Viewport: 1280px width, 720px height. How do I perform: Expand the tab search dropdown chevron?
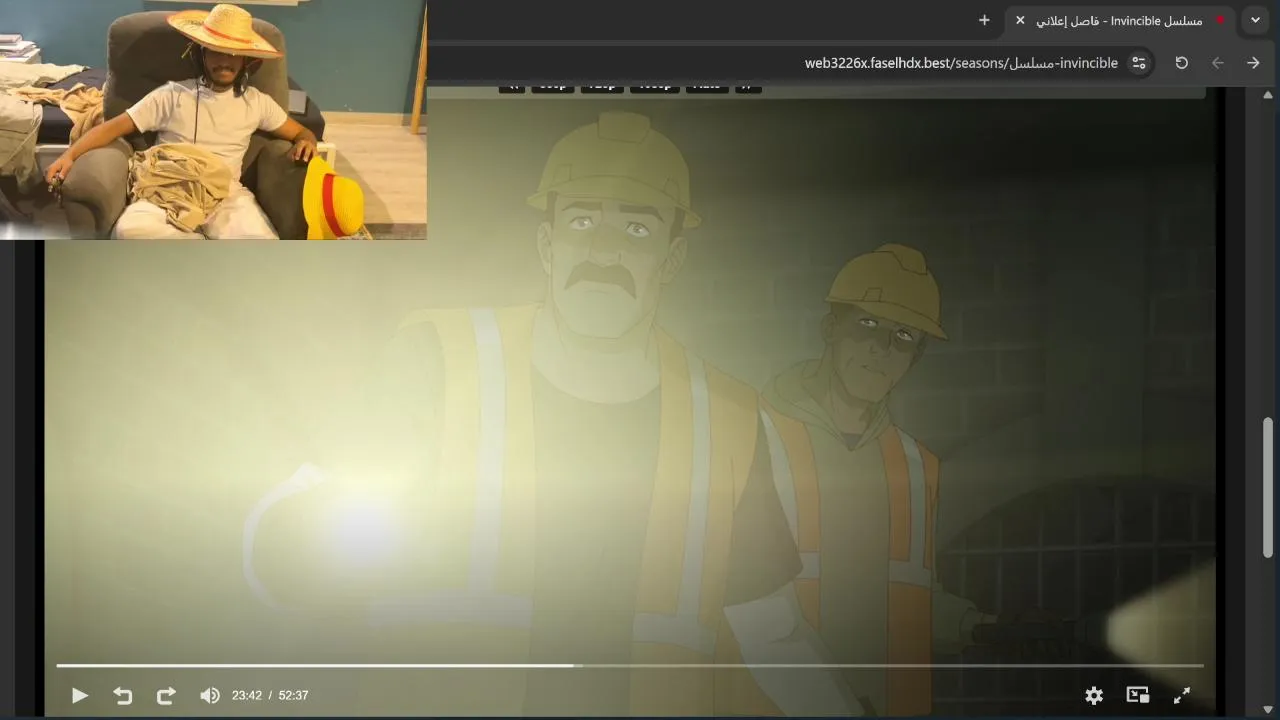click(x=1255, y=20)
